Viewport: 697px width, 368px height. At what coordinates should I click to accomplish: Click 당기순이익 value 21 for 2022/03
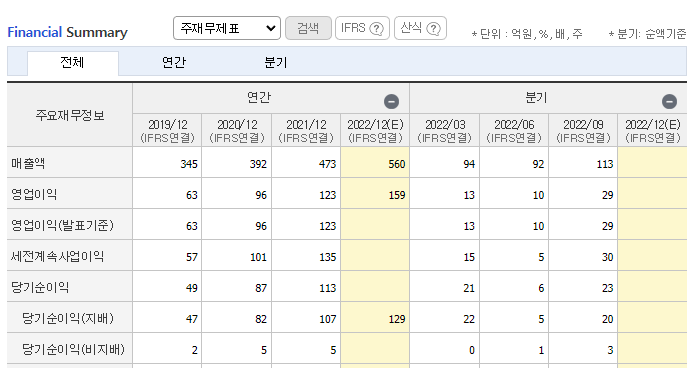(x=469, y=288)
